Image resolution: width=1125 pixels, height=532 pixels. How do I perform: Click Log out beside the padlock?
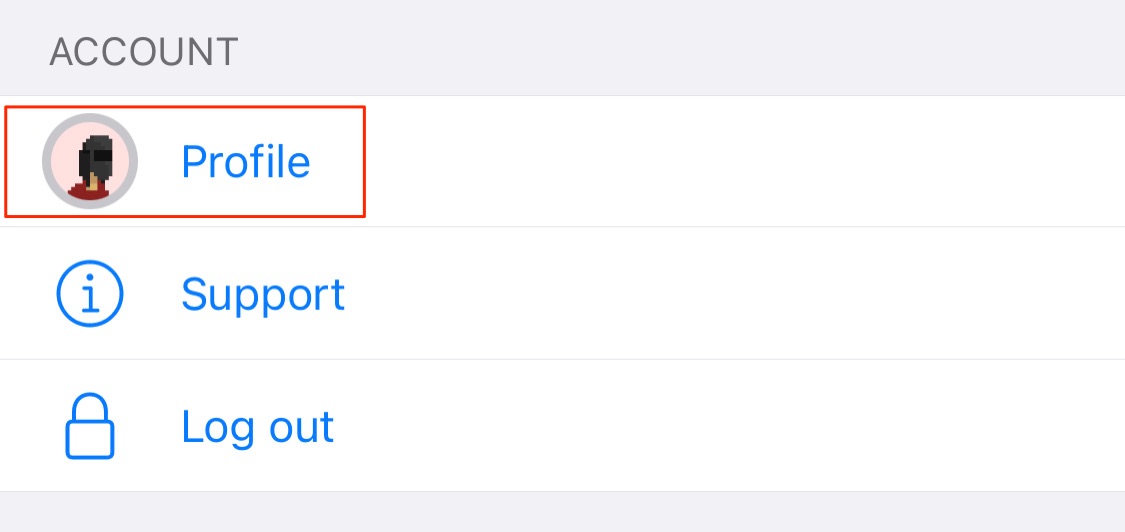tap(257, 427)
